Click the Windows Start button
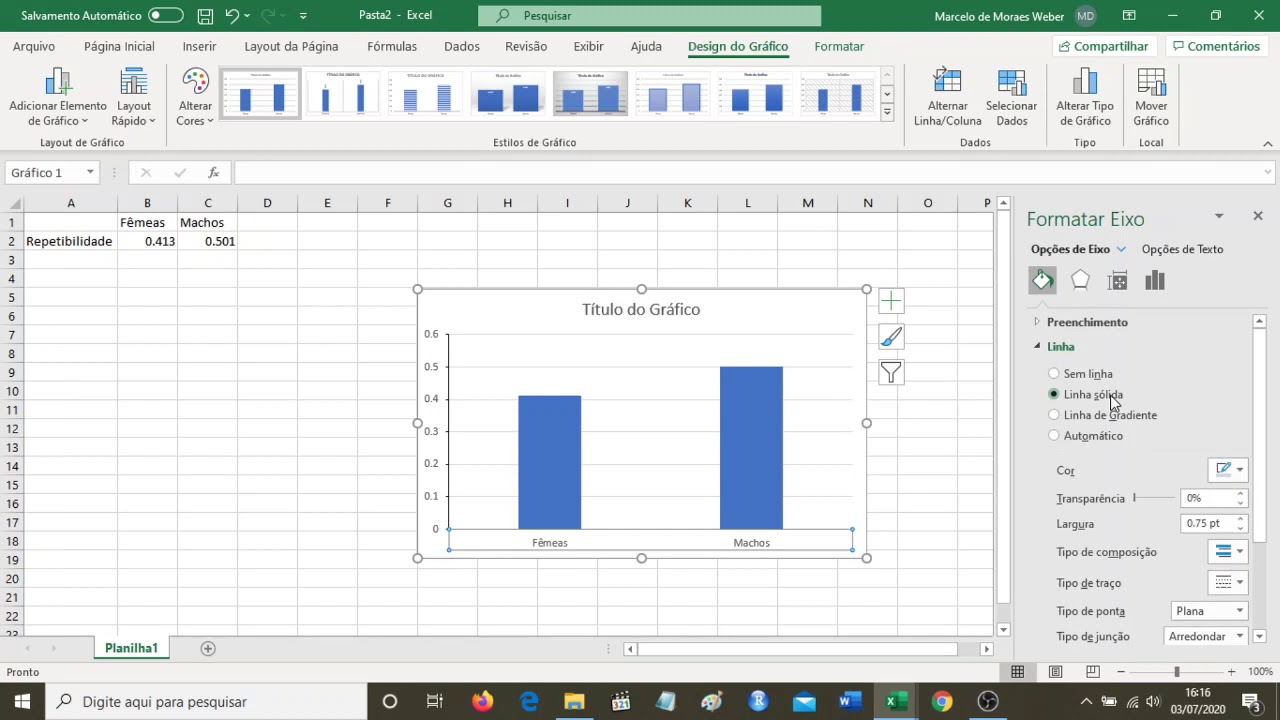 coord(22,701)
